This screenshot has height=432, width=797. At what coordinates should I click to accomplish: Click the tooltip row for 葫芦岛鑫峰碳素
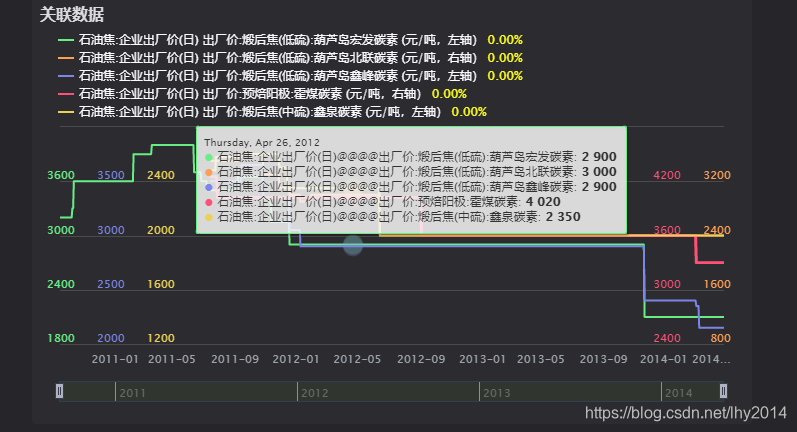point(411,187)
